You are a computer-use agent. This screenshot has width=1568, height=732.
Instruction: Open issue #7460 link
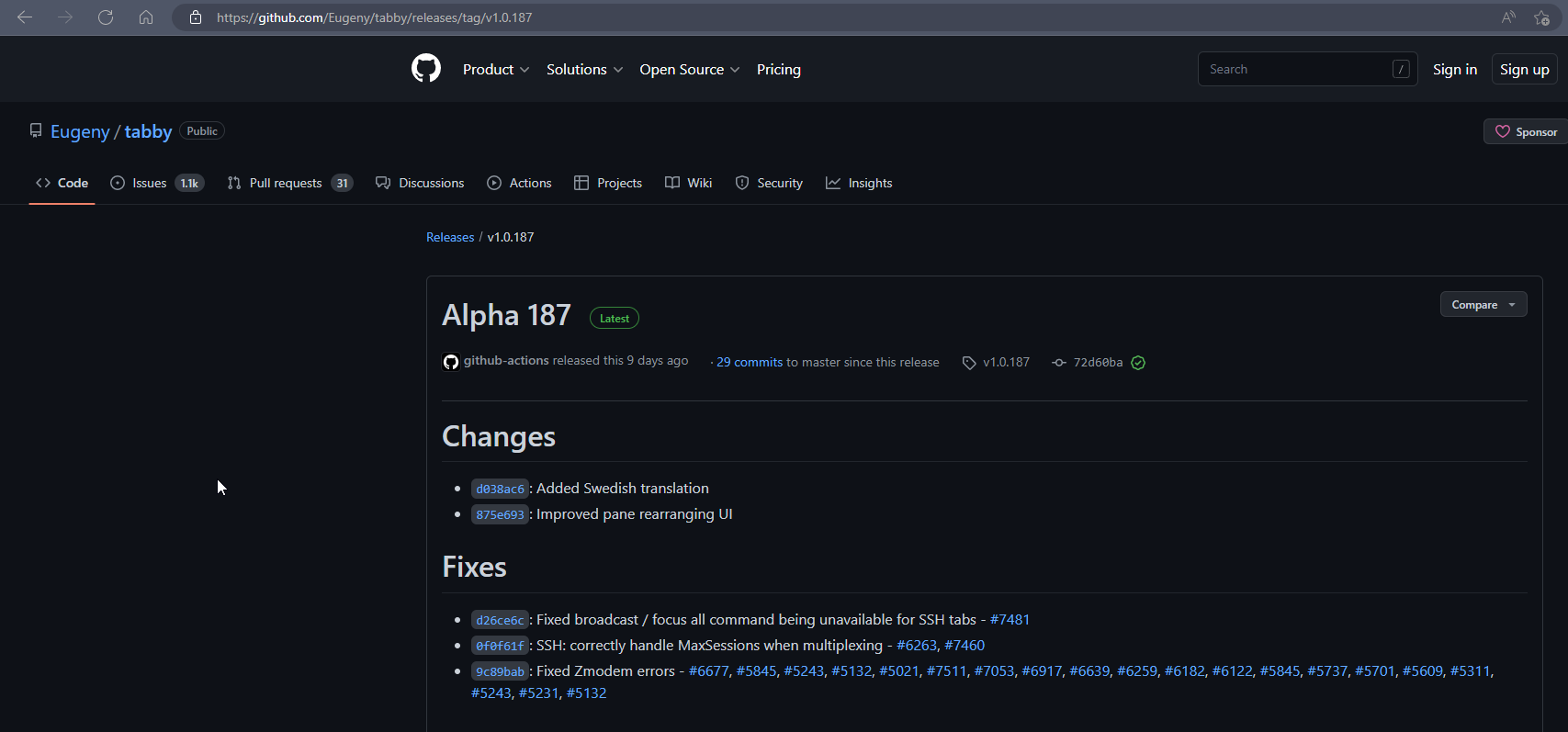click(x=964, y=646)
